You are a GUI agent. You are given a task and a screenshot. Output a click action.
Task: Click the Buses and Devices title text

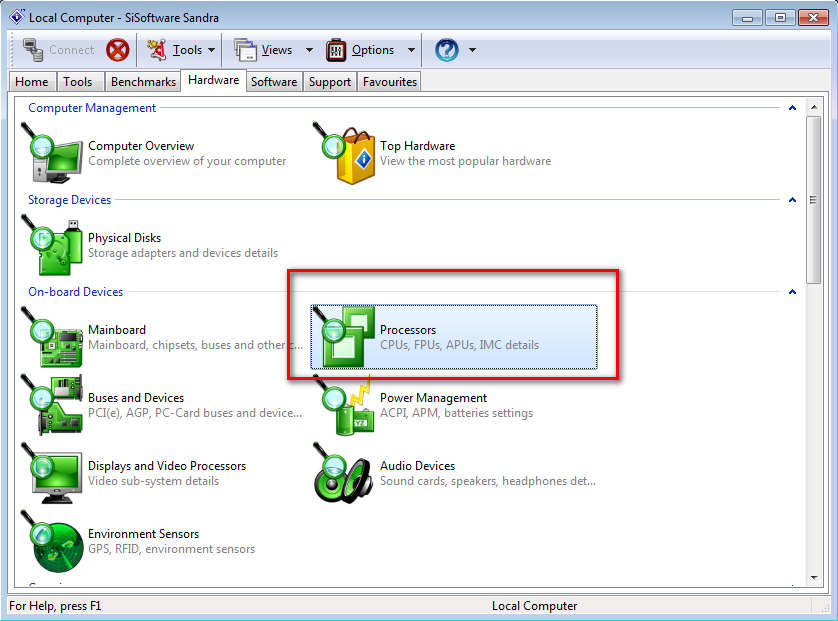point(136,398)
